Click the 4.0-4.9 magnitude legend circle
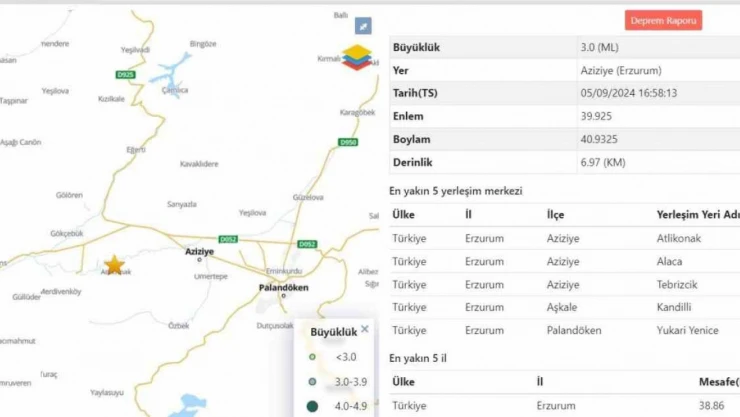 point(313,406)
